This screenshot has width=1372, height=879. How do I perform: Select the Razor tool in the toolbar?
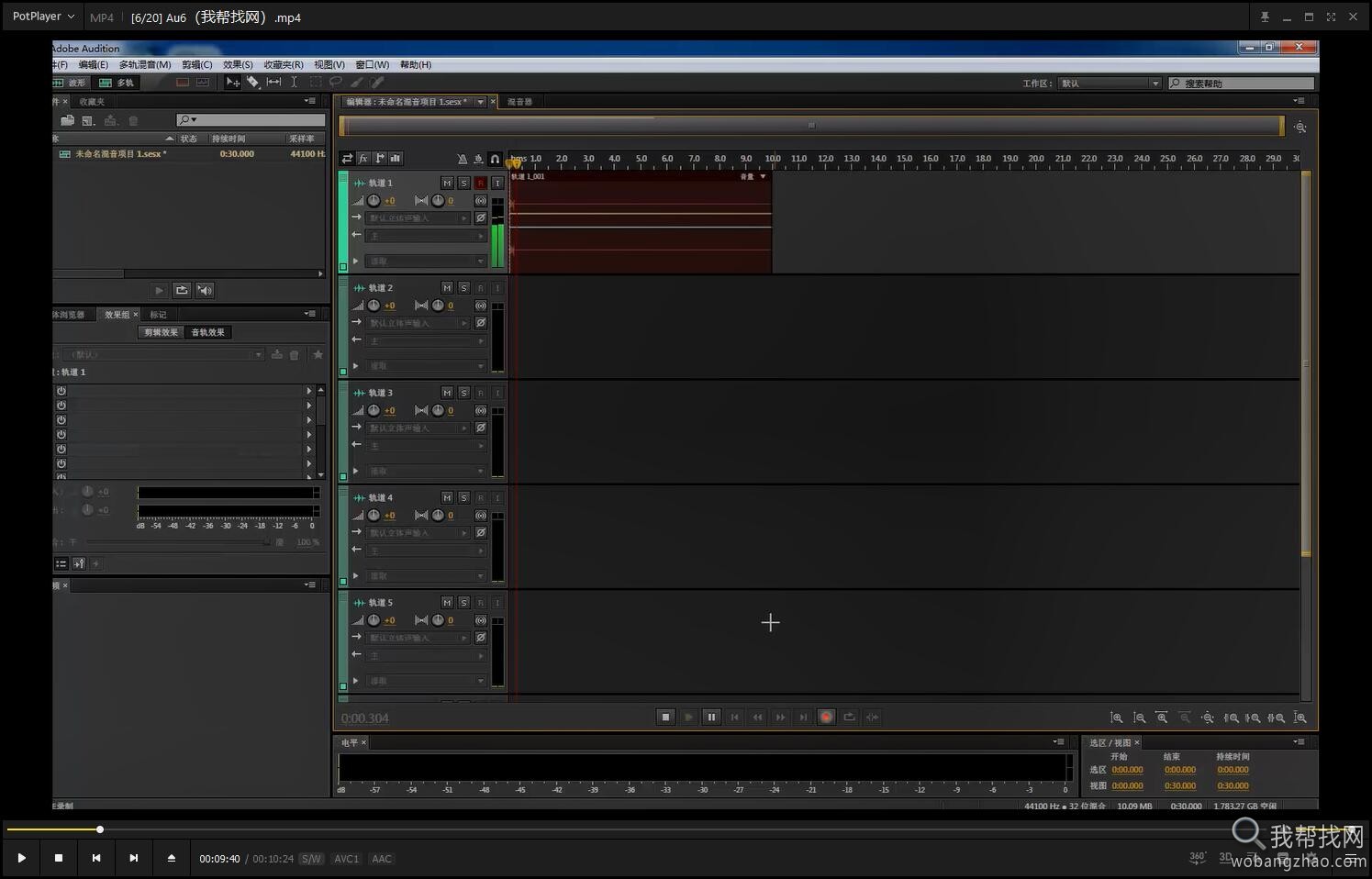click(253, 83)
